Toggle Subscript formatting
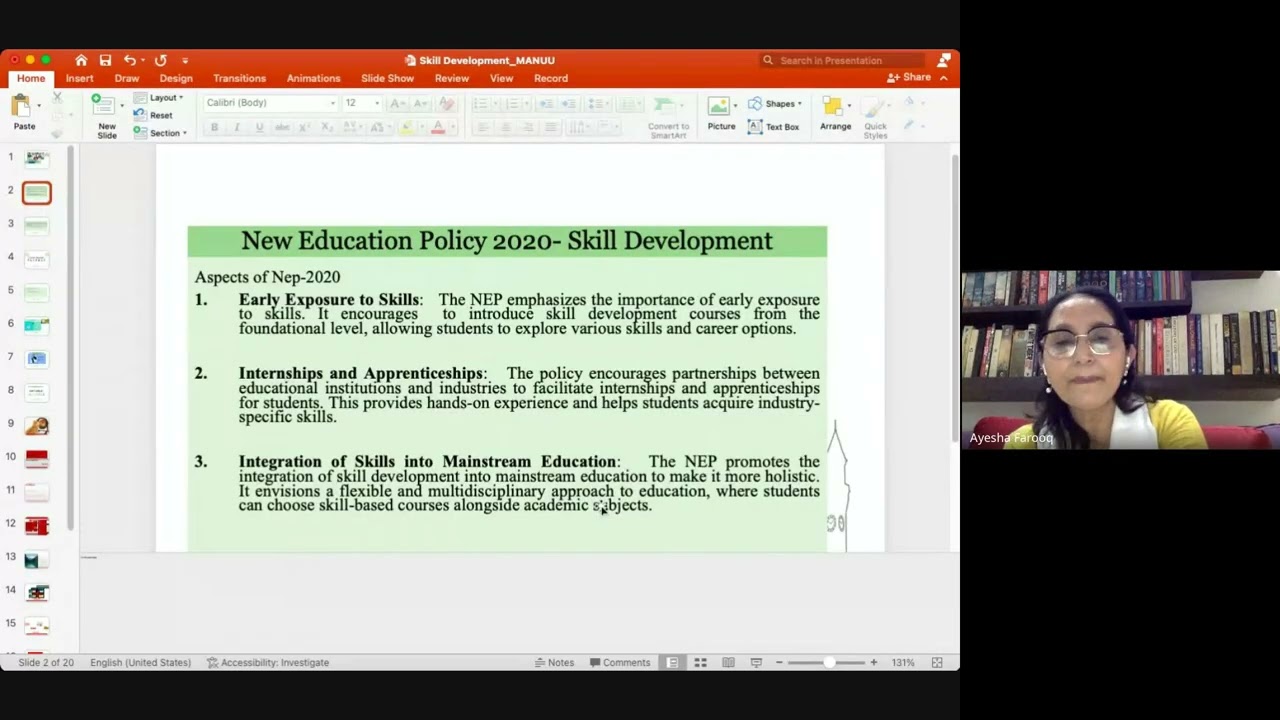This screenshot has width=1280, height=720. (327, 127)
